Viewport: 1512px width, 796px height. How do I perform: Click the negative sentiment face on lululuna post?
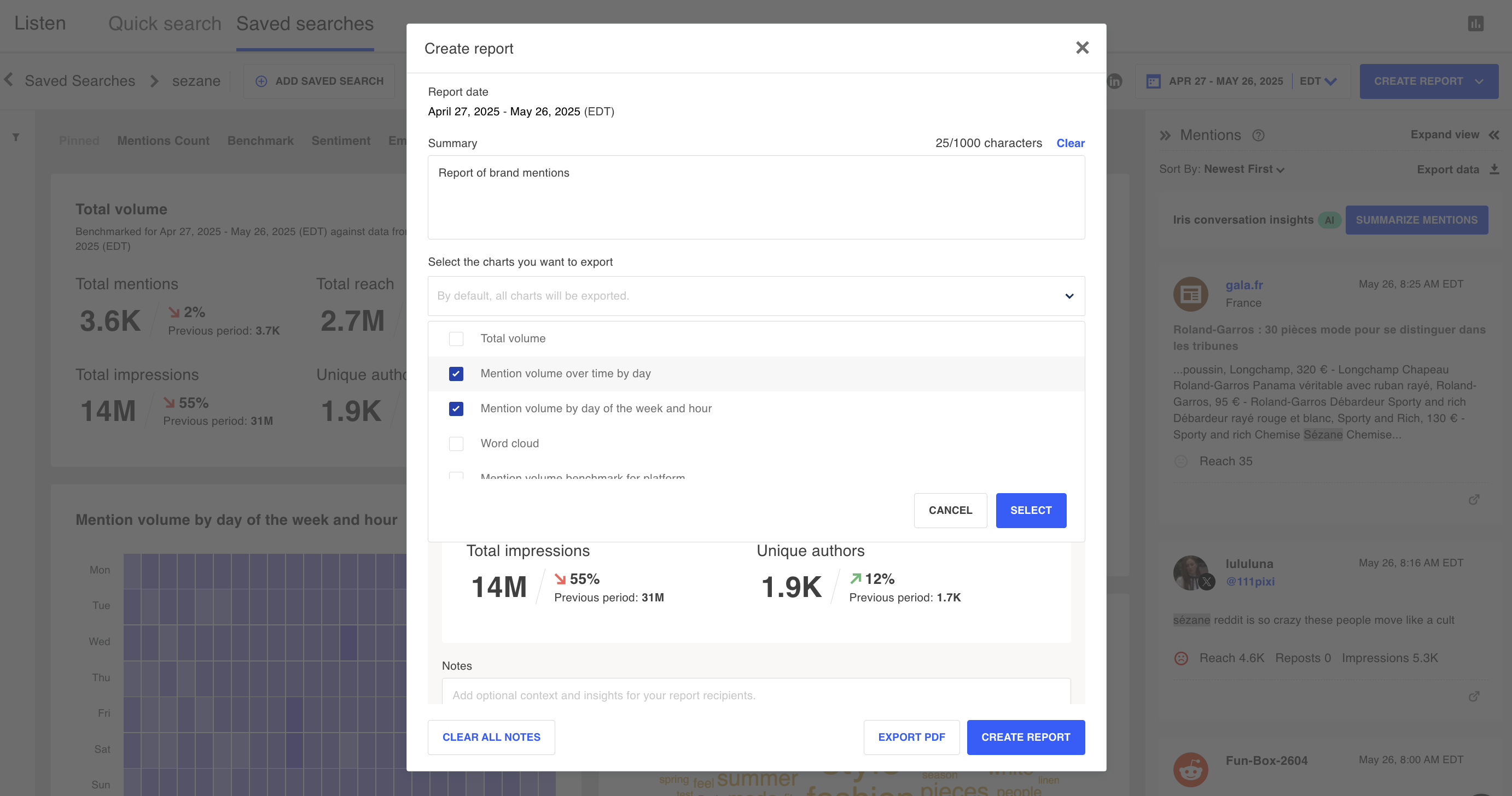coord(1181,658)
